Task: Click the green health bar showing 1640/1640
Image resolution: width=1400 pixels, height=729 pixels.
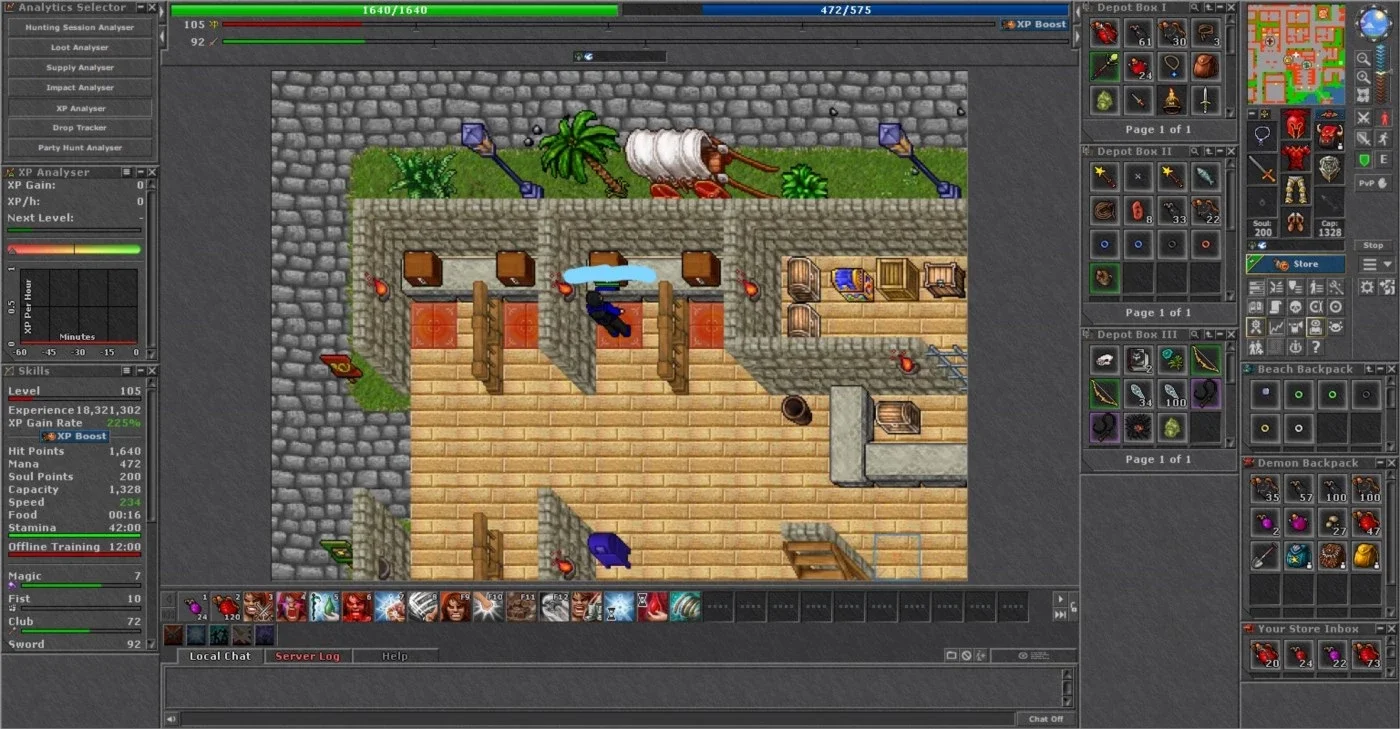Action: [394, 10]
